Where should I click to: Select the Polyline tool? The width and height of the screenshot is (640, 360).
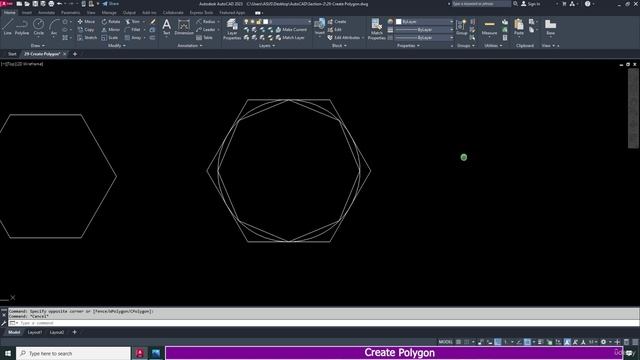[x=22, y=27]
